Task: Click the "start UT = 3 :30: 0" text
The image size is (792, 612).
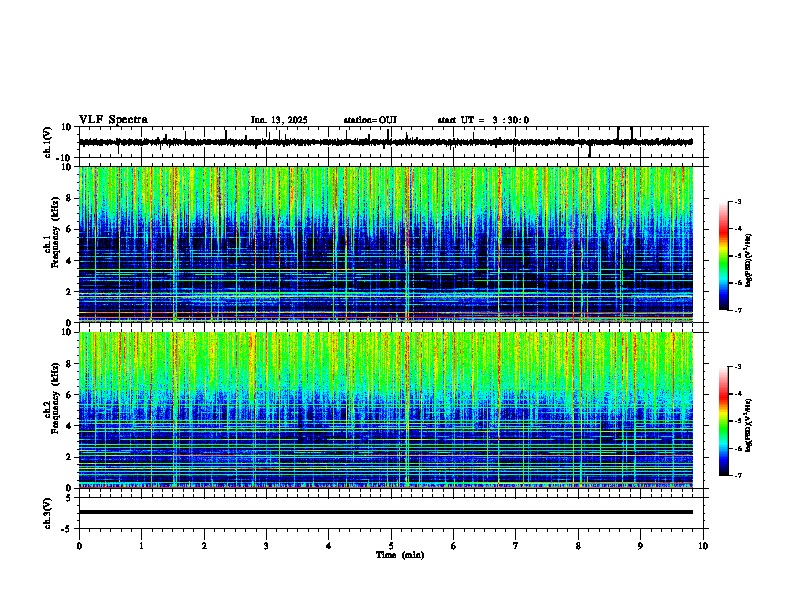Action: [483, 120]
